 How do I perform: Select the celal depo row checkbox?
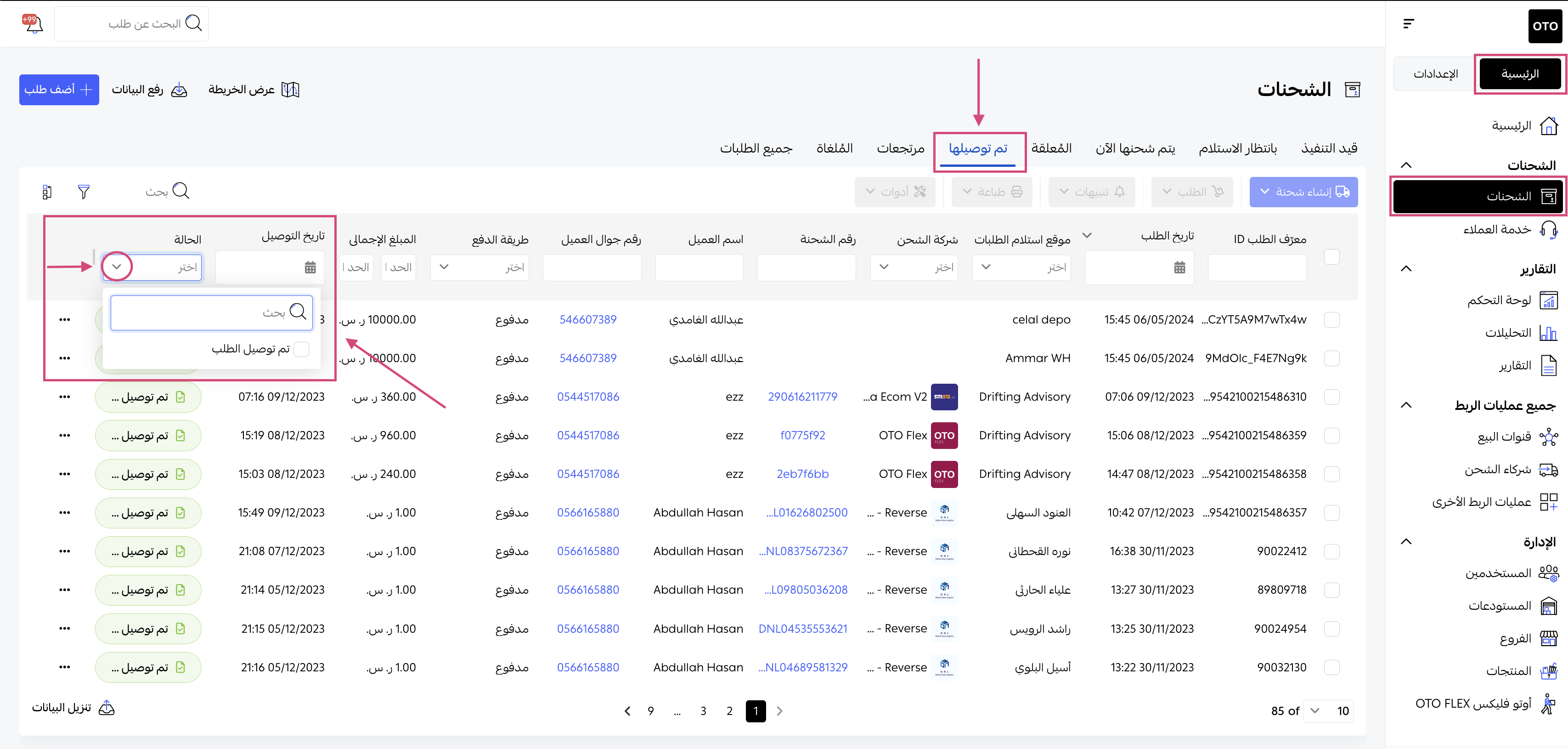1331,320
